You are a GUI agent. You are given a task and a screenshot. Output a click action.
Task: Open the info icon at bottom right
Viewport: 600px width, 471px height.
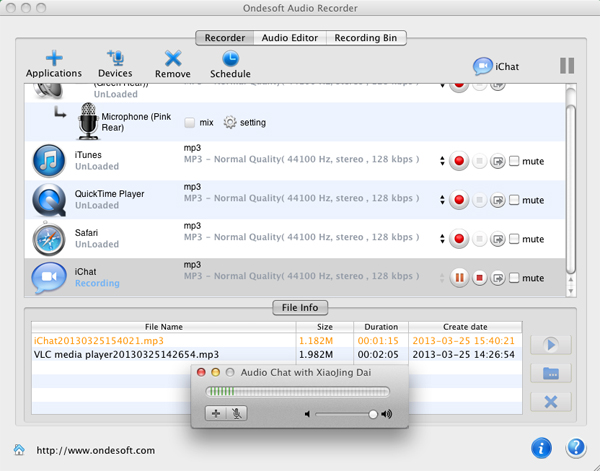pyautogui.click(x=541, y=447)
